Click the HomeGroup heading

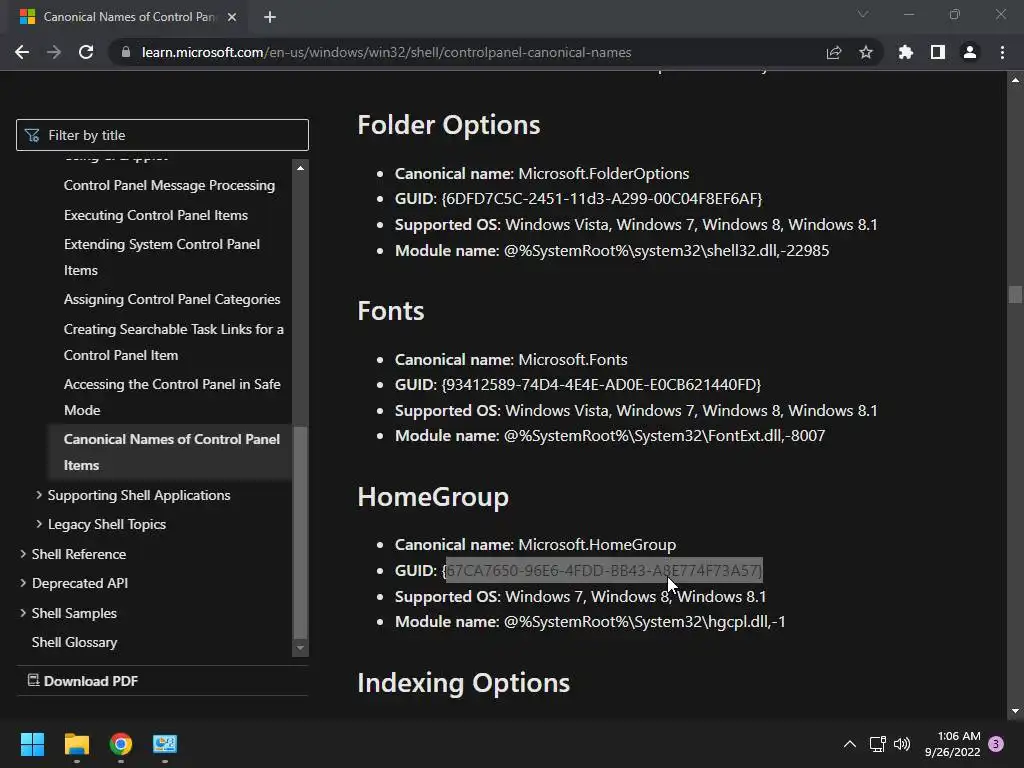click(433, 497)
